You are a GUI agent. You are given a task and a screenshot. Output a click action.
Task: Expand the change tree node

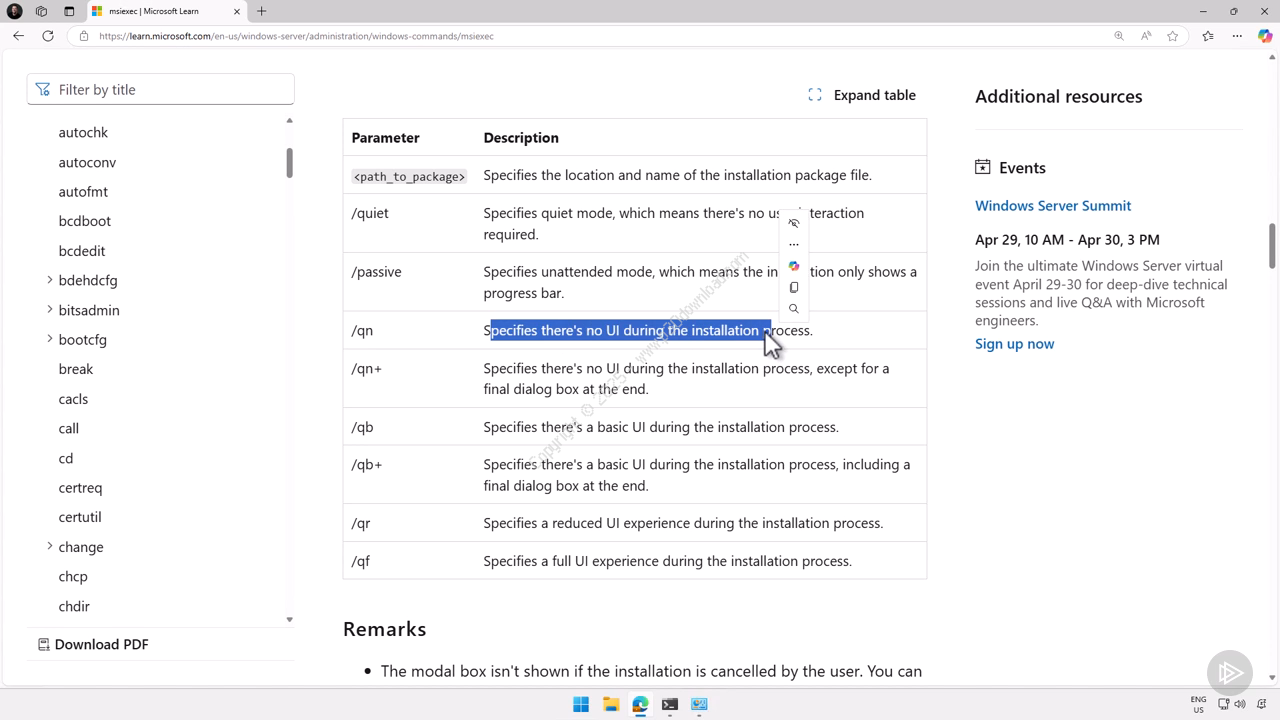tap(50, 546)
